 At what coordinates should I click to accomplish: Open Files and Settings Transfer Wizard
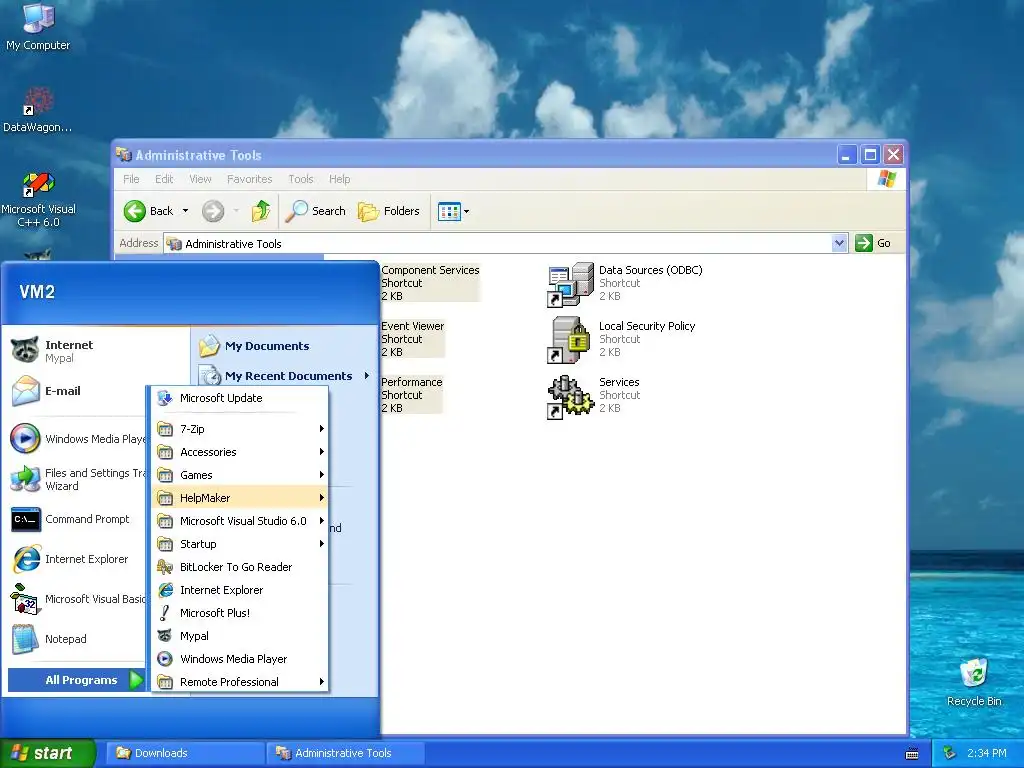[x=78, y=479]
